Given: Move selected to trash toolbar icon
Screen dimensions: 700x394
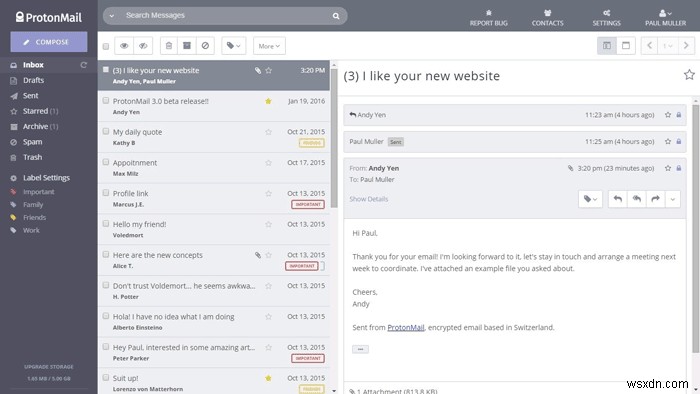Looking at the screenshot, I should tap(169, 46).
